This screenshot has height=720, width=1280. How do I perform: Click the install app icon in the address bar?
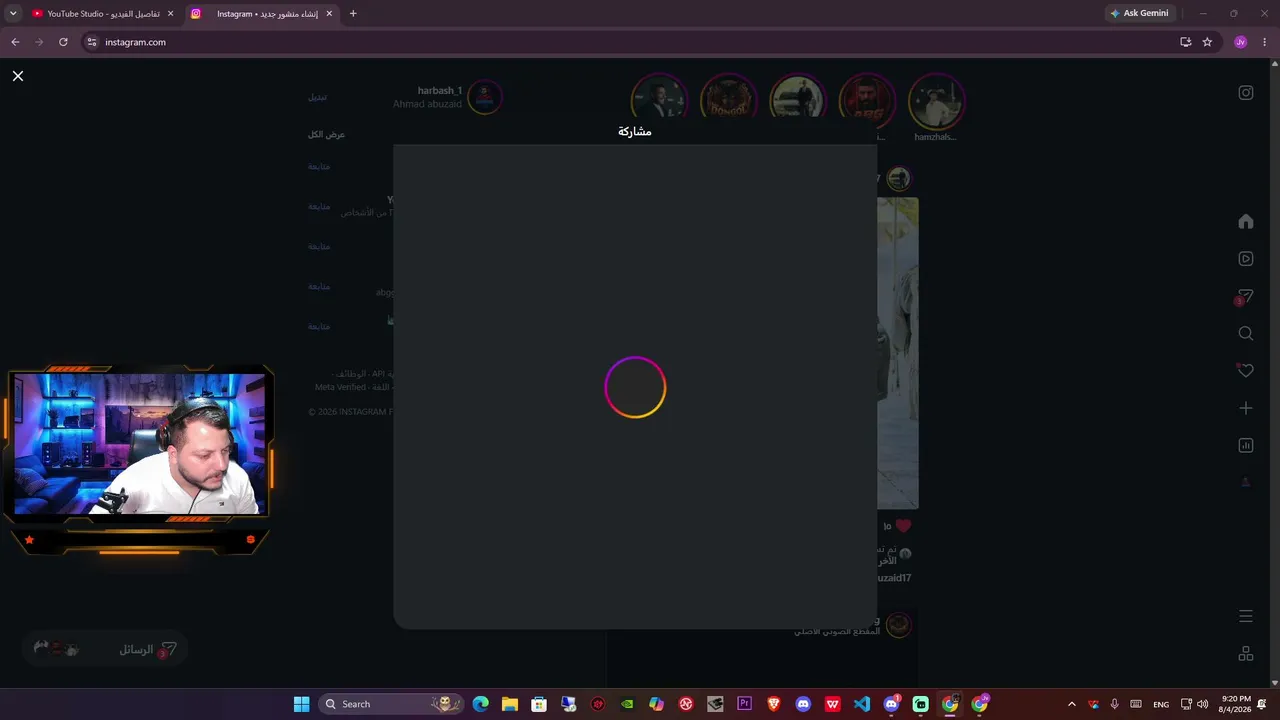tap(1185, 42)
